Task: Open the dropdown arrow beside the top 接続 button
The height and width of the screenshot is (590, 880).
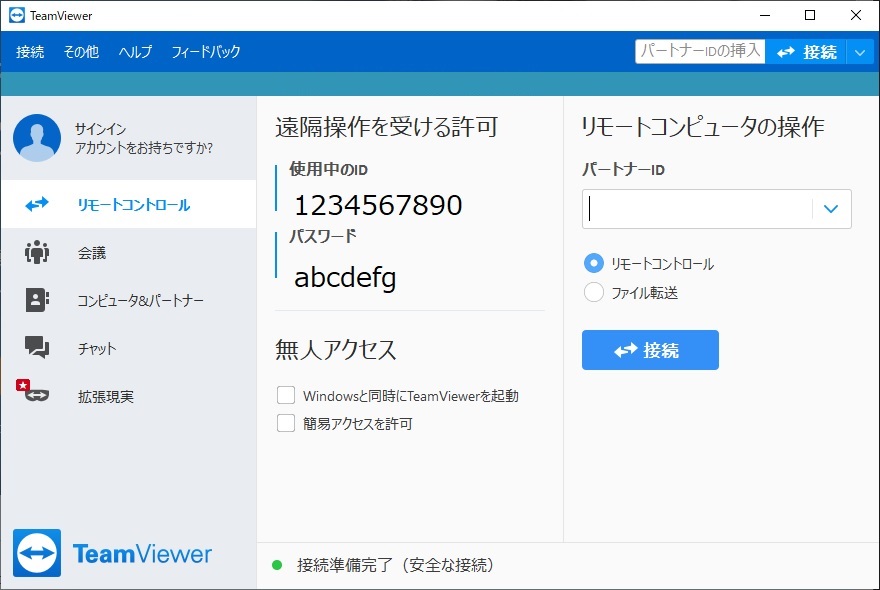Action: click(860, 52)
